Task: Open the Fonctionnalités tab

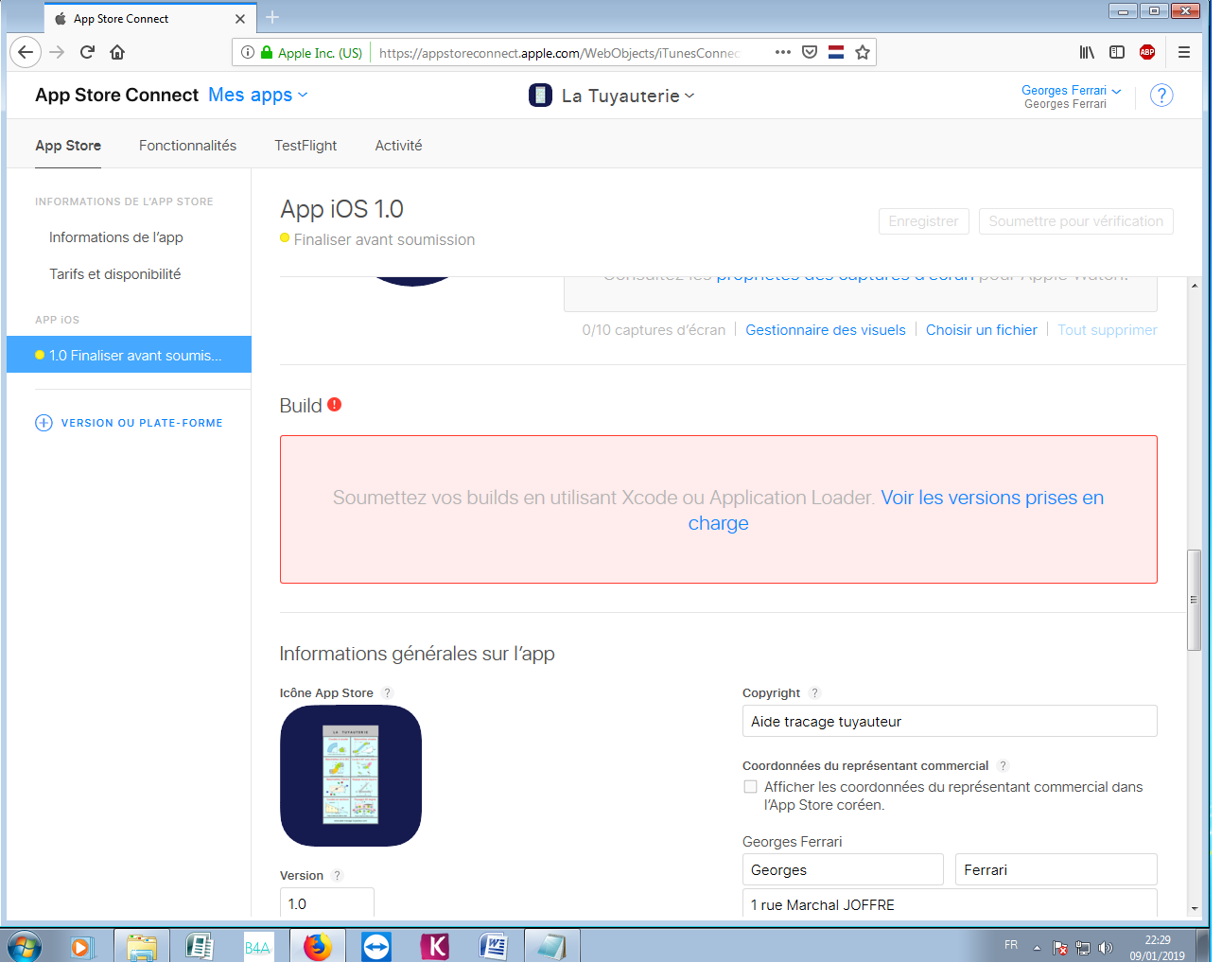Action: coord(187,146)
